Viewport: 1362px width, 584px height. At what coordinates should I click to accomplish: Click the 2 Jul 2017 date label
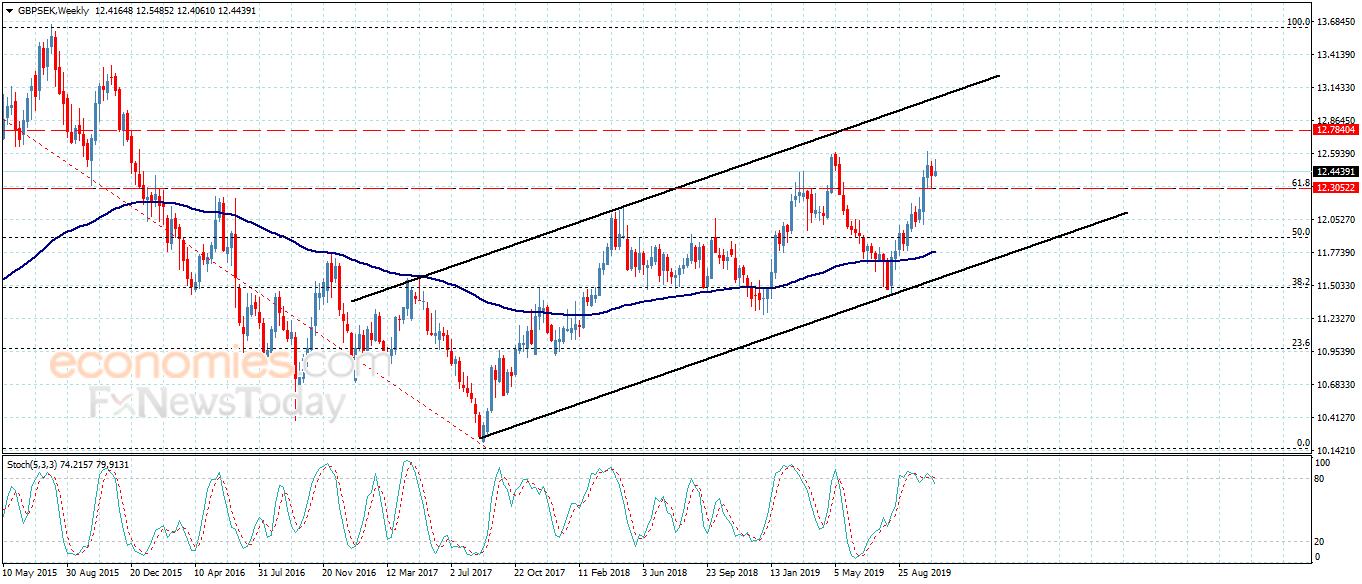click(471, 573)
